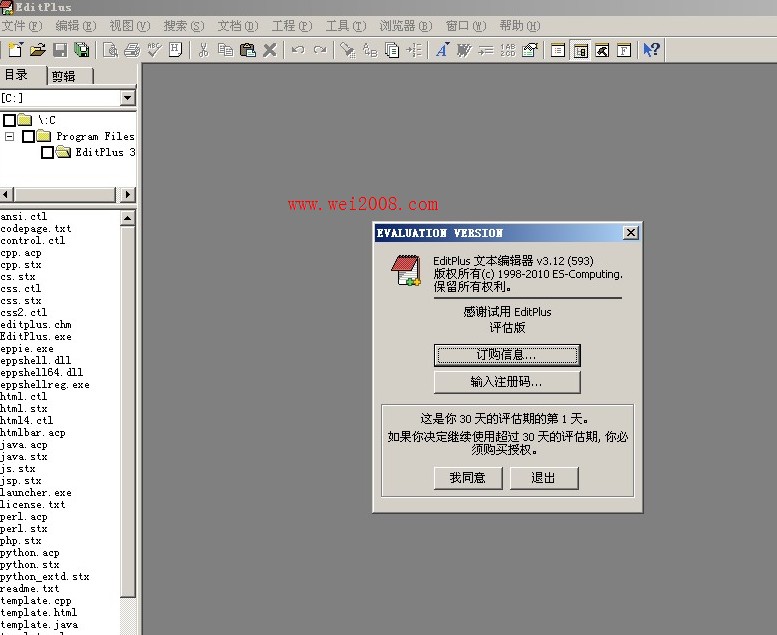
Task: Activate context help pointer icon
Action: tap(651, 50)
